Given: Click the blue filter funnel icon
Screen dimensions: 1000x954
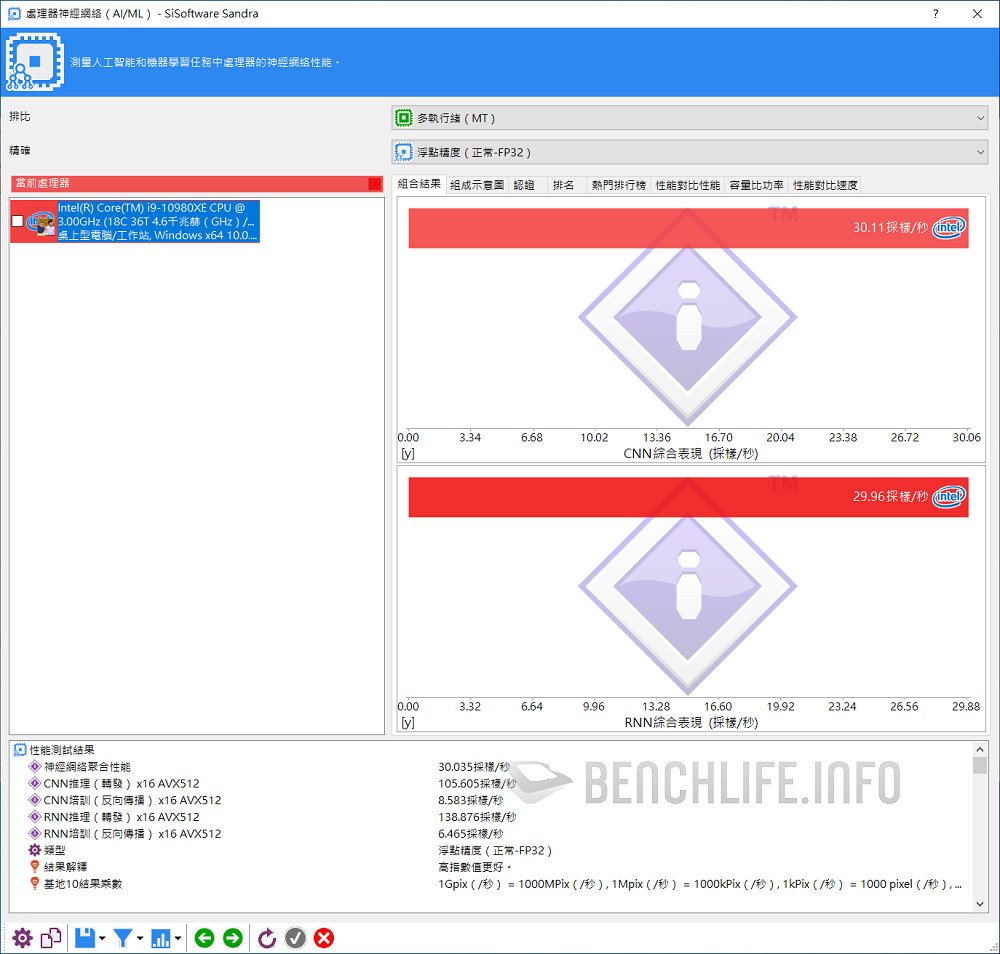Looking at the screenshot, I should [122, 938].
